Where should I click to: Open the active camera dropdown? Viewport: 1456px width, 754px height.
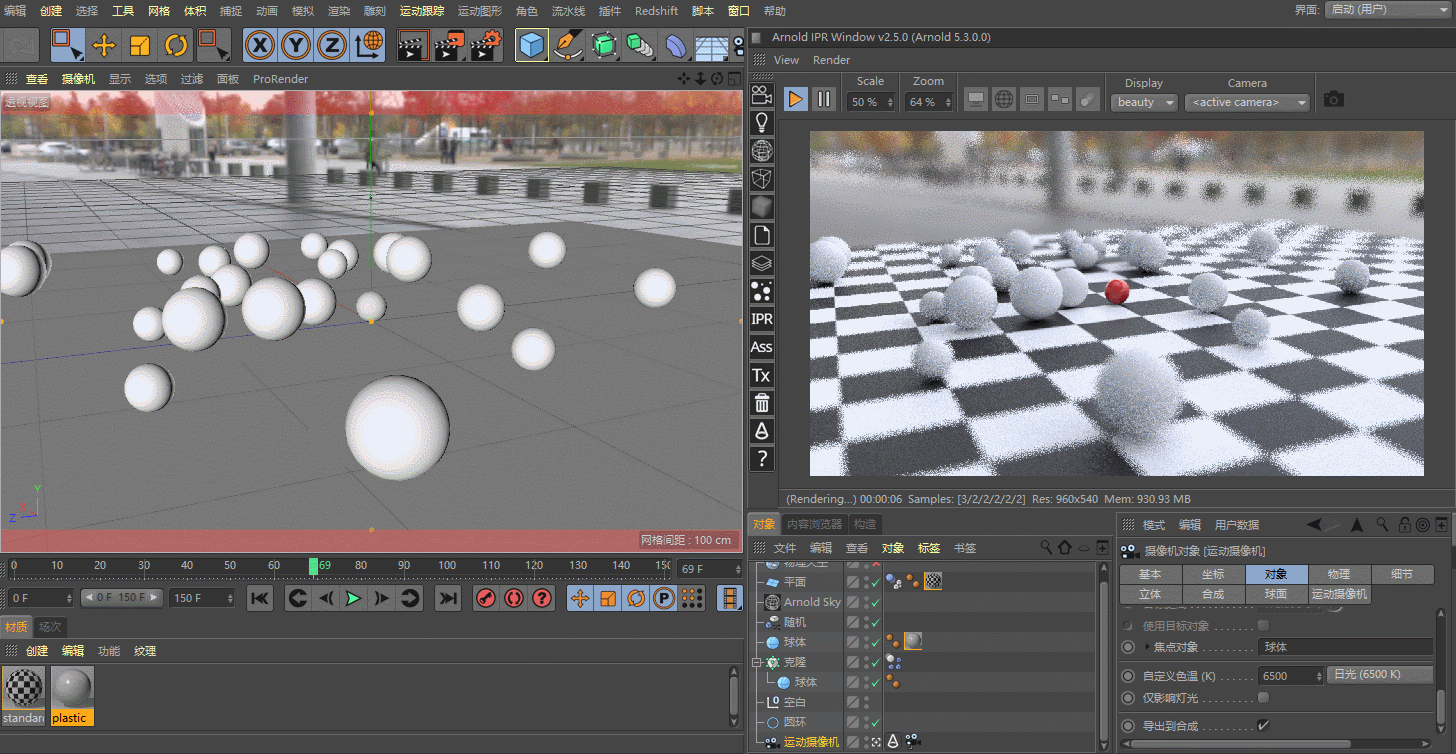click(1246, 102)
